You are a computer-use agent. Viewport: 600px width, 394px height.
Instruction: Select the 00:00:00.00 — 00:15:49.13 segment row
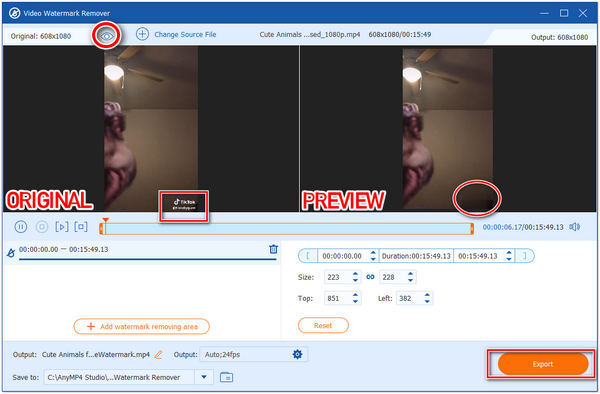click(x=142, y=252)
